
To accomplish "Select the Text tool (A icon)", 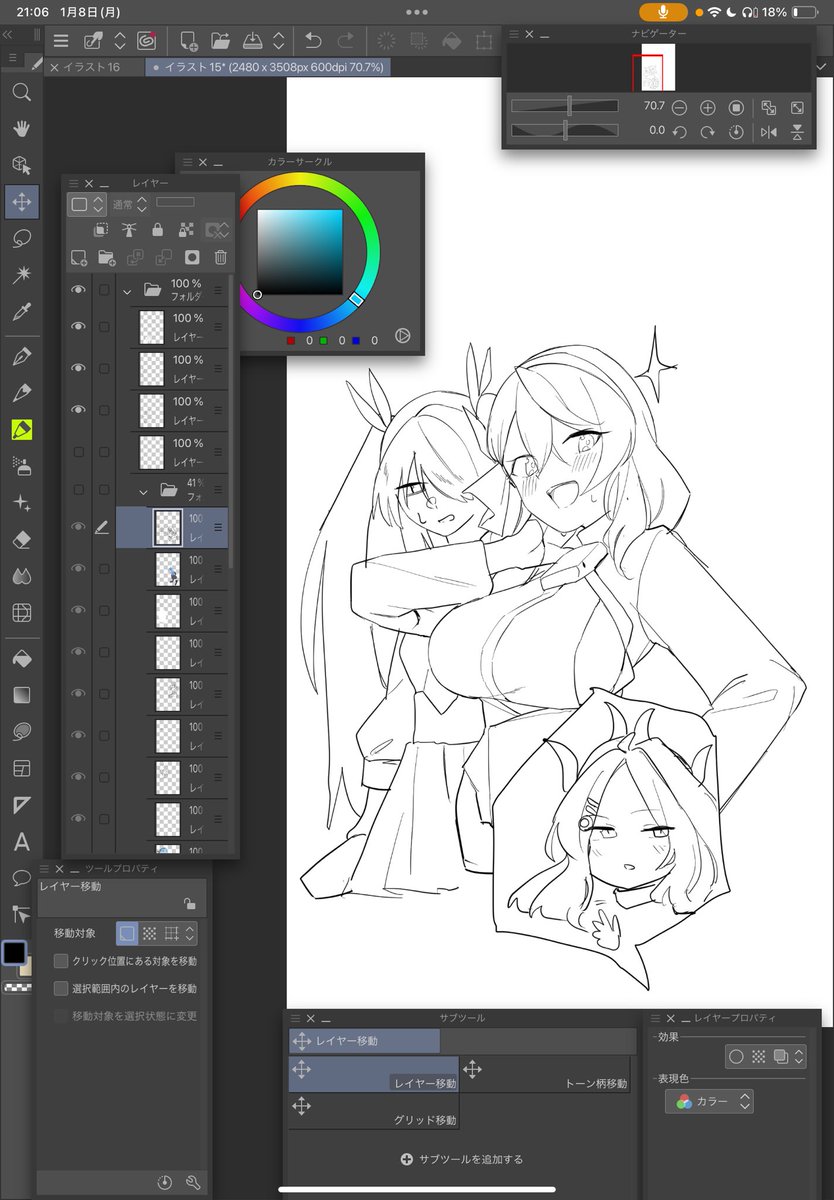I will pyautogui.click(x=21, y=842).
